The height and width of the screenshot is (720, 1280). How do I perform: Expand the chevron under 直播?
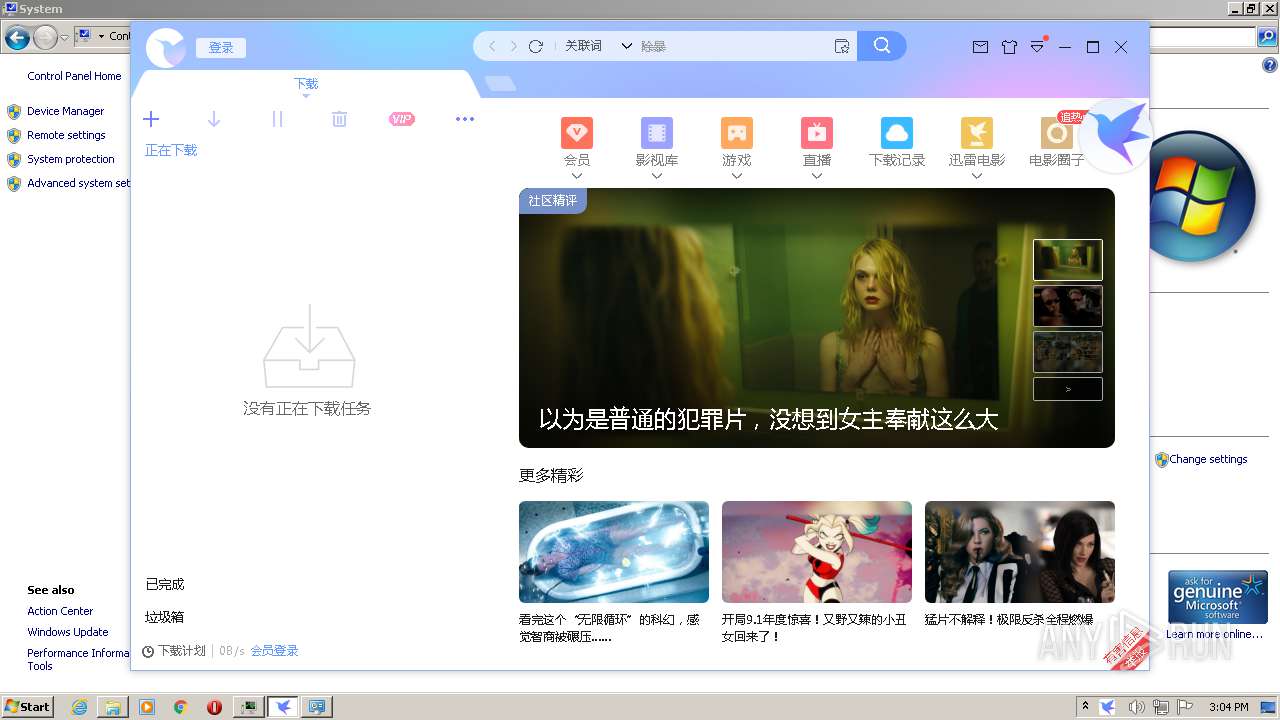tap(817, 176)
